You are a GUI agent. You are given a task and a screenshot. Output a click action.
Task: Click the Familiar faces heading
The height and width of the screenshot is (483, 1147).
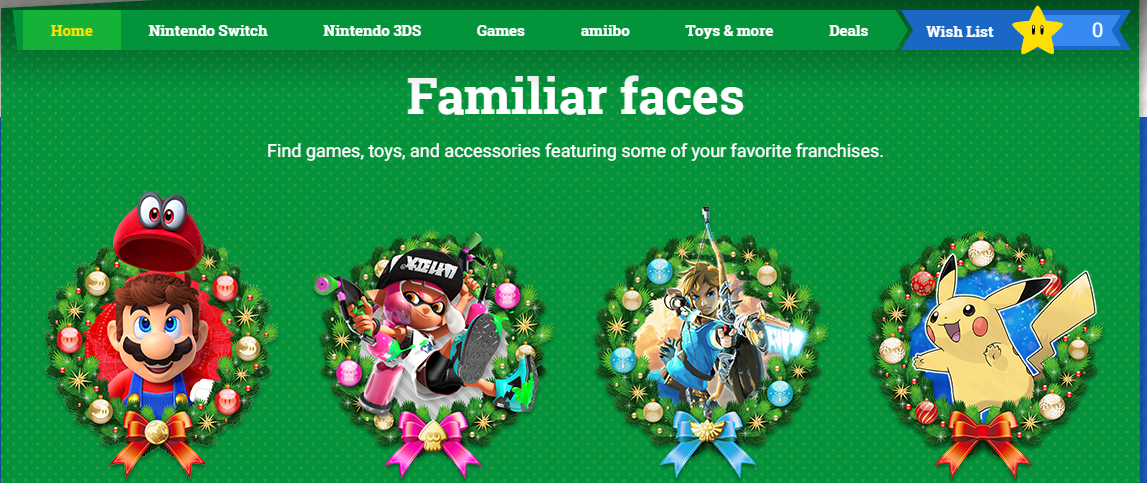pos(575,97)
